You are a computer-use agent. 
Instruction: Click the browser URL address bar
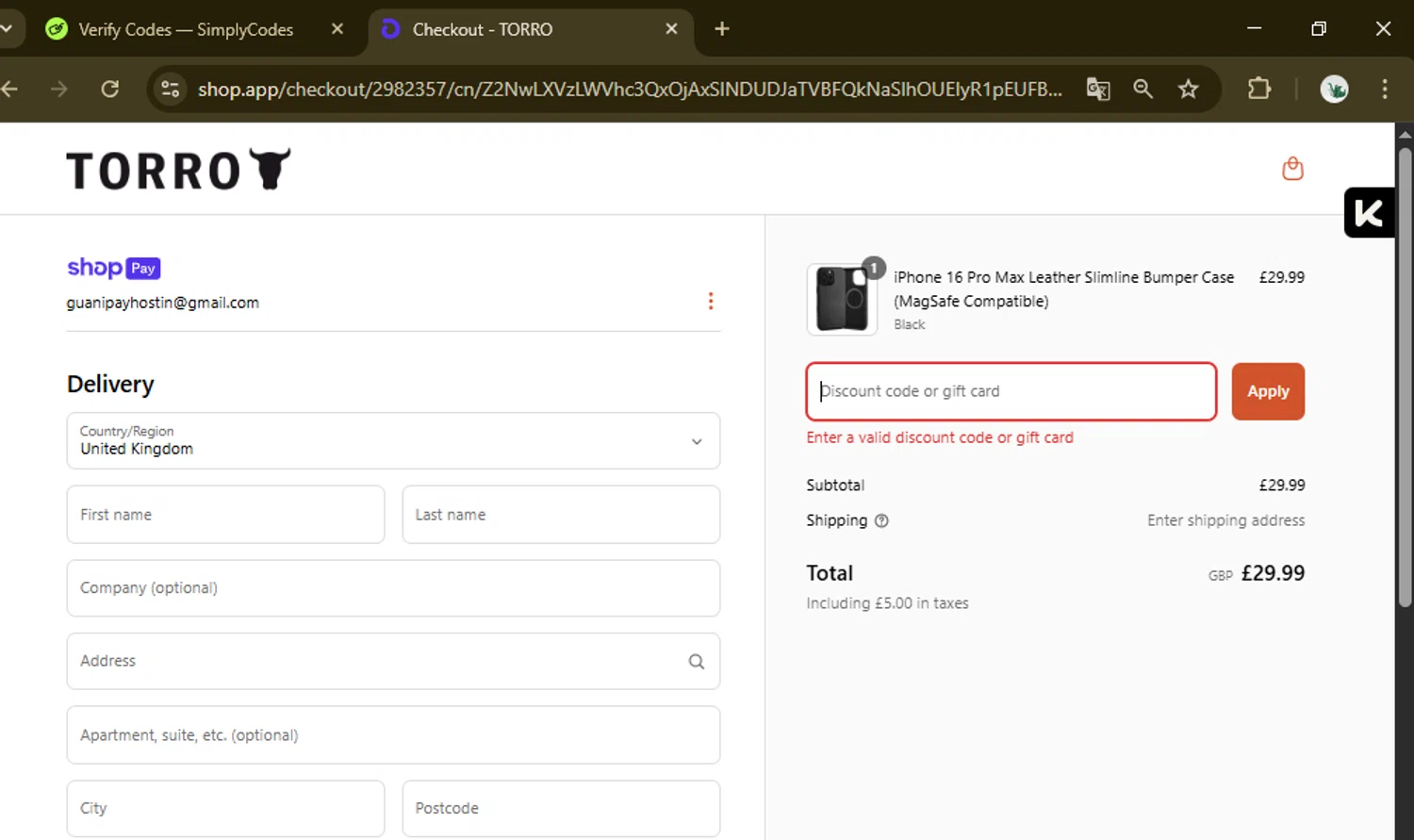[630, 89]
